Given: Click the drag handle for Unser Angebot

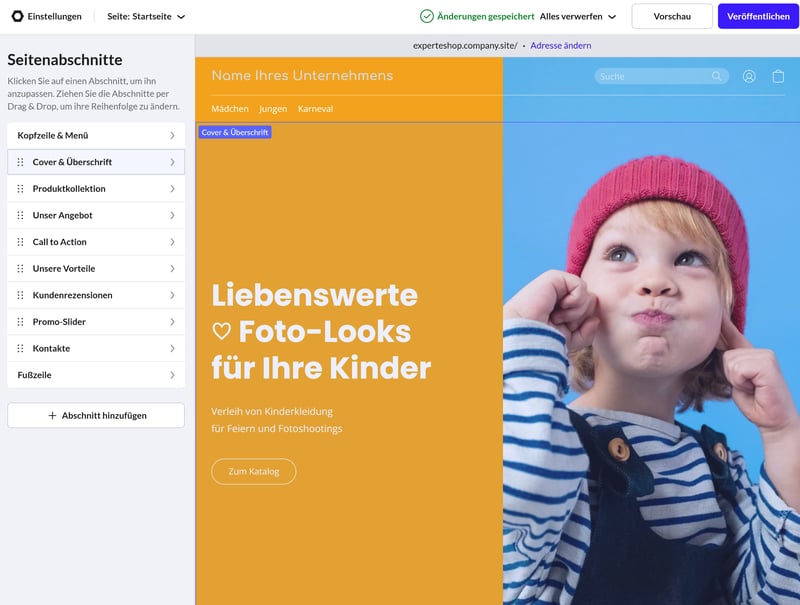Looking at the screenshot, I should (20, 215).
